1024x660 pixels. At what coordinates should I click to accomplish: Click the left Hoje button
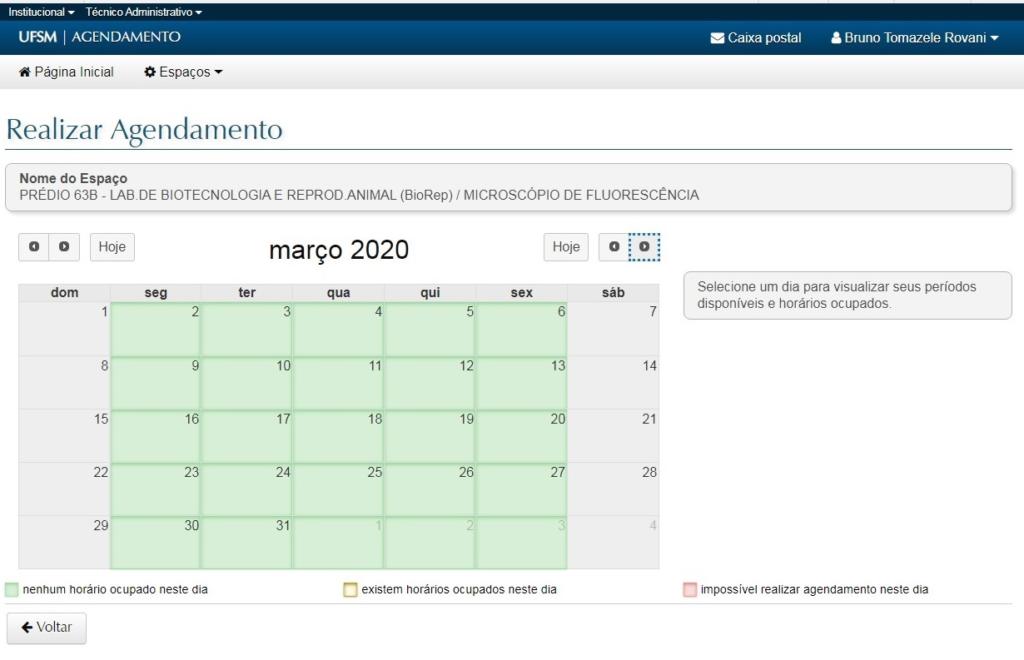pyautogui.click(x=112, y=246)
